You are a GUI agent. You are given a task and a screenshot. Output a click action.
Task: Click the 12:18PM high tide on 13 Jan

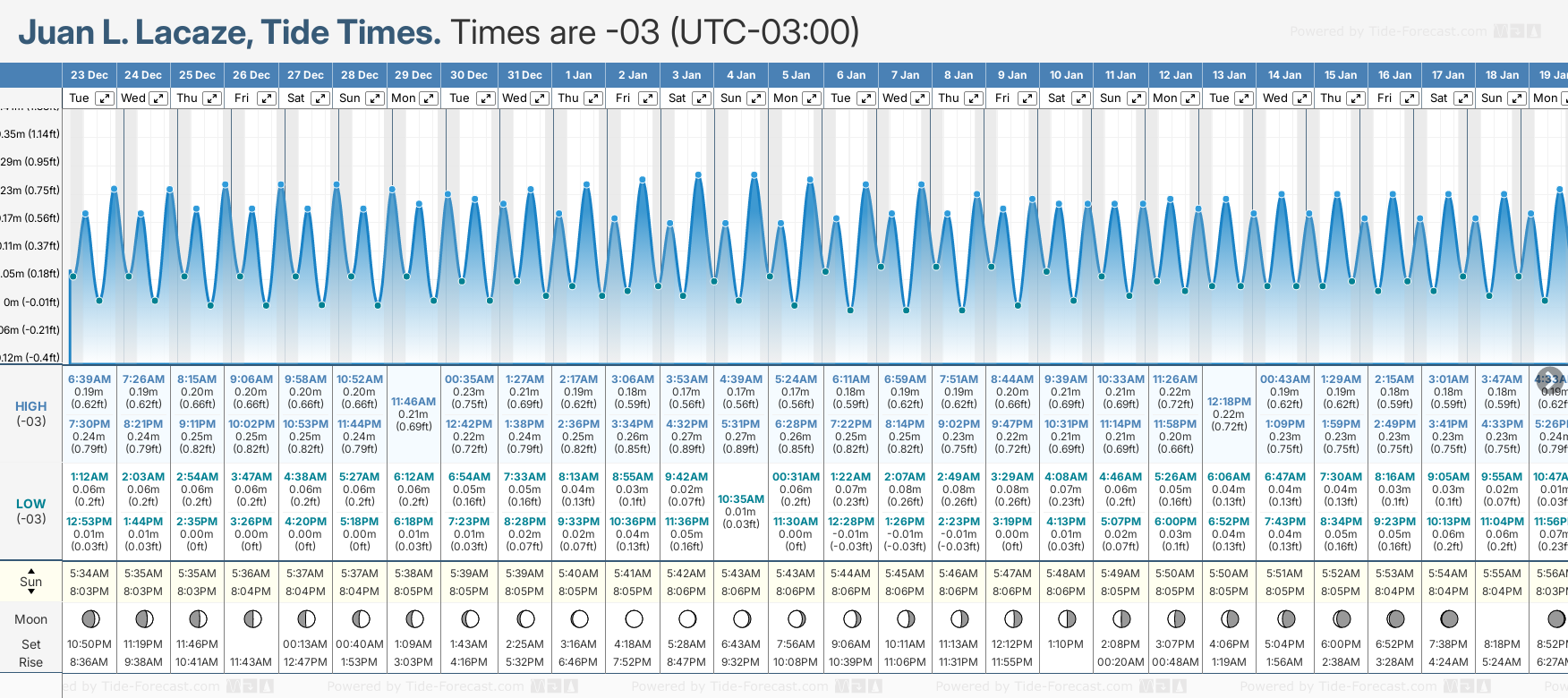coord(1229,402)
